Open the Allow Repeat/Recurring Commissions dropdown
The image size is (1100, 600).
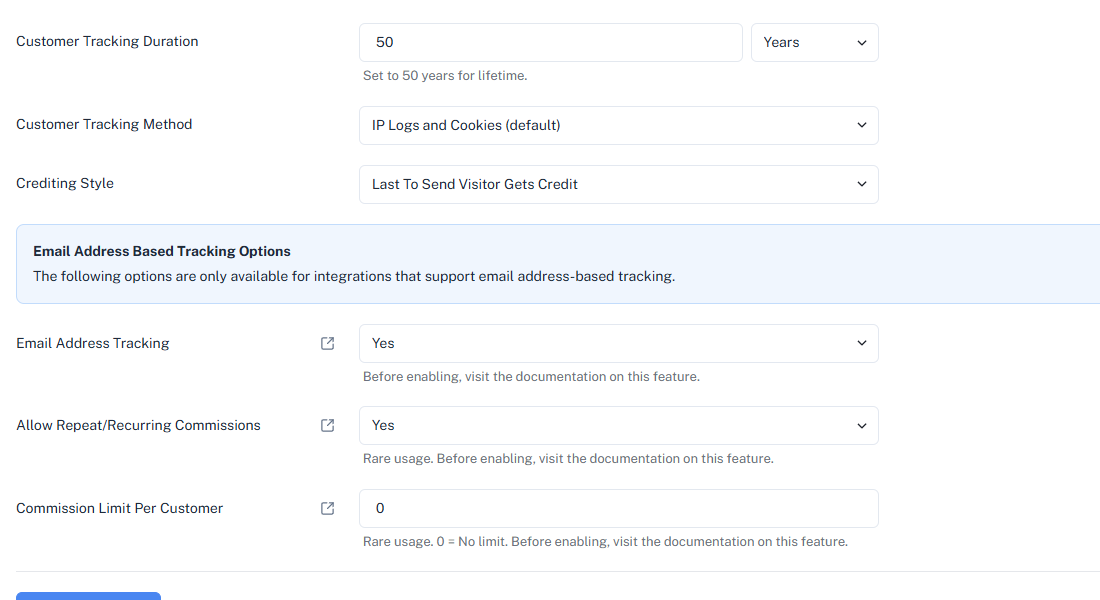click(x=618, y=425)
